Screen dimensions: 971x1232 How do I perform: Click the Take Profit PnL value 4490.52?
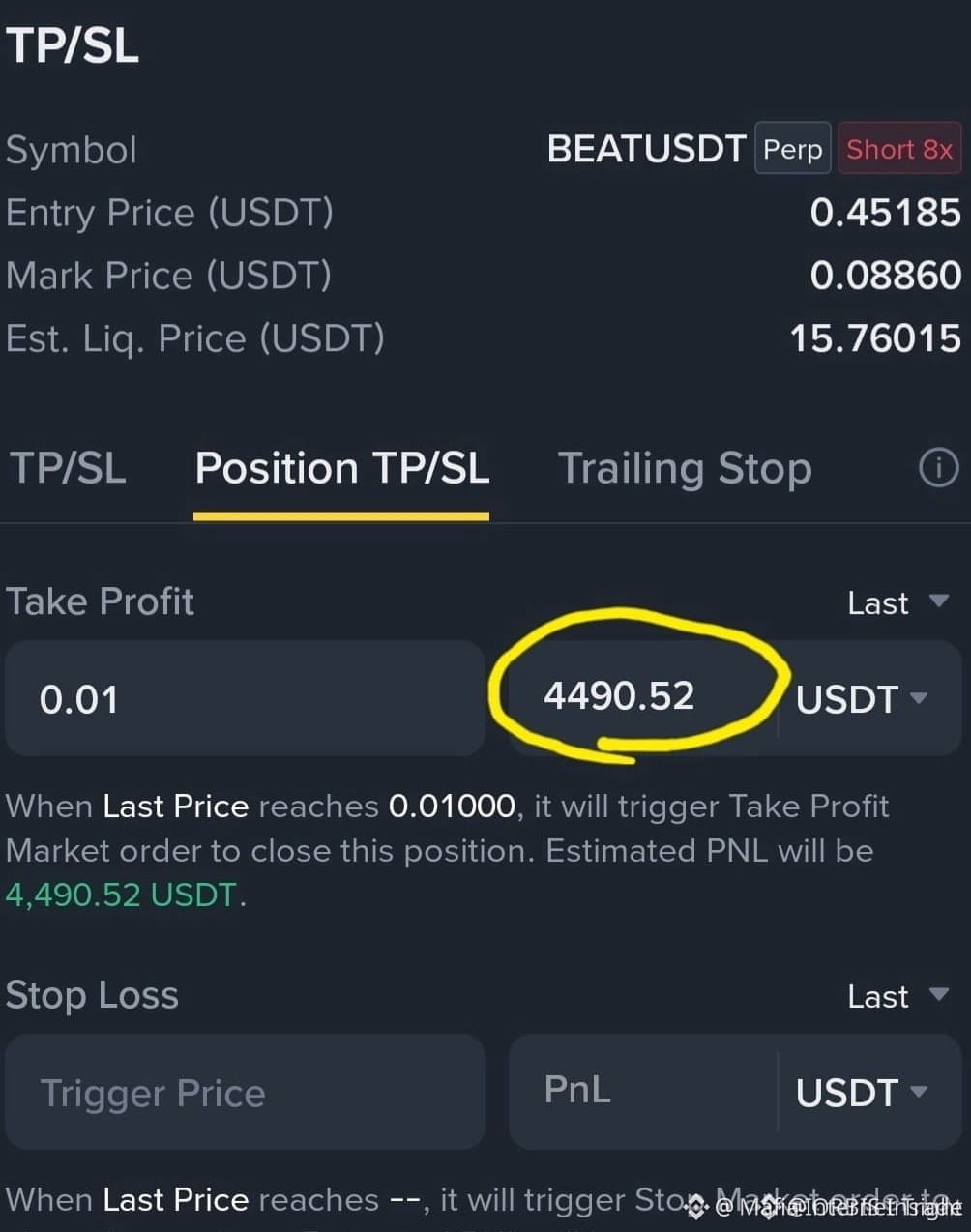(619, 696)
